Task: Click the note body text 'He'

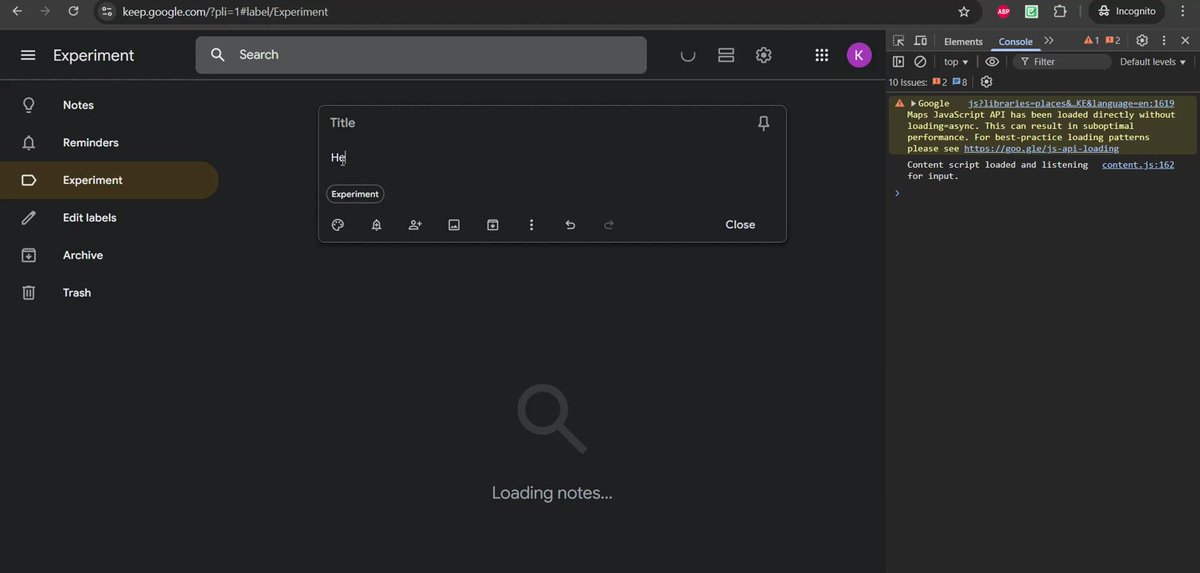Action: [x=338, y=157]
